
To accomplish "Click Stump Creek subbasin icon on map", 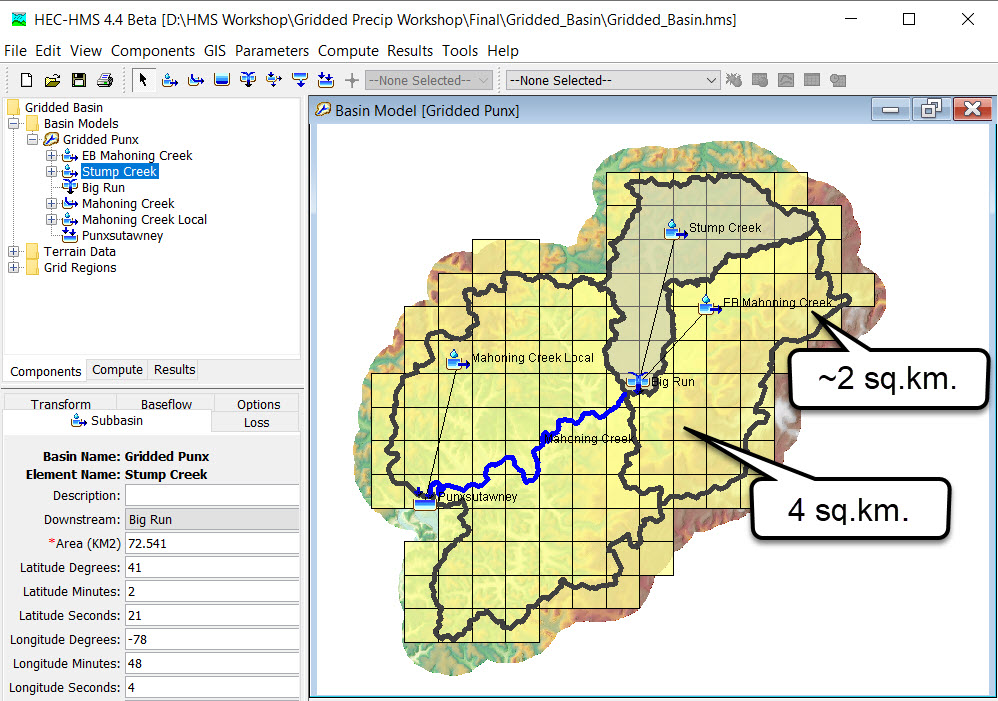I will click(x=674, y=230).
